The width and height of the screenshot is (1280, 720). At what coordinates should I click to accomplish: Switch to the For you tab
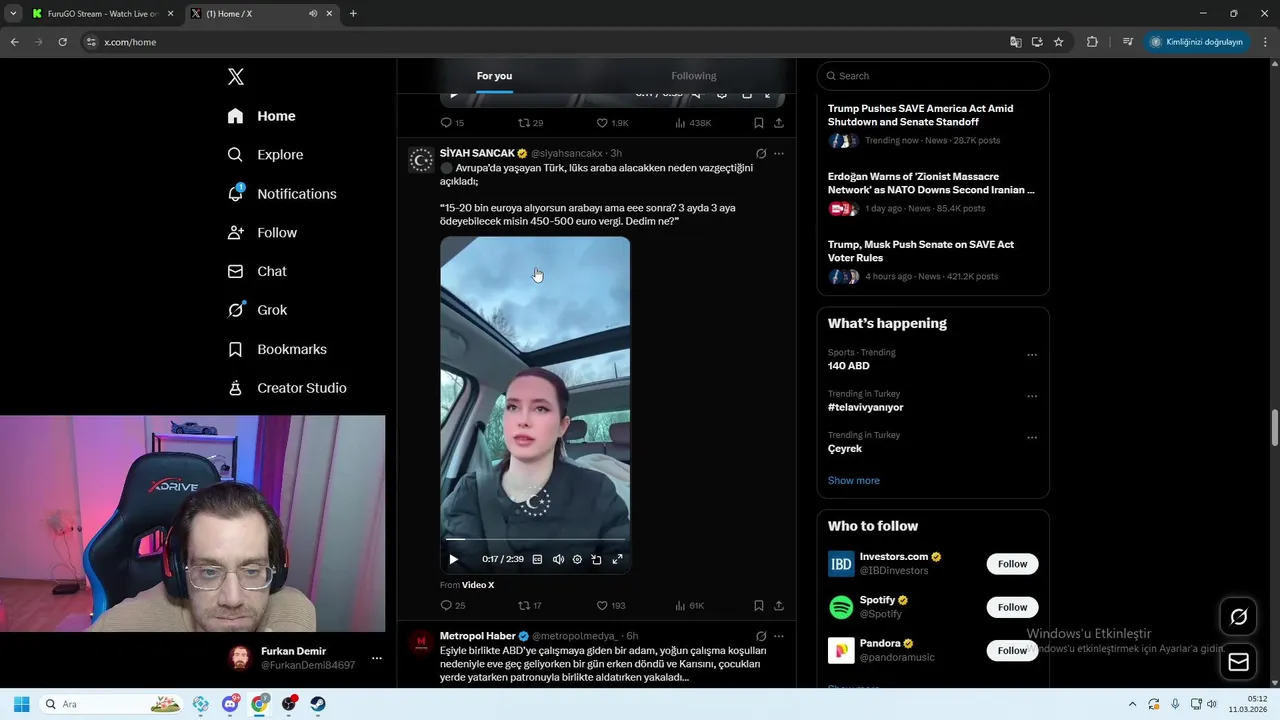click(x=494, y=76)
